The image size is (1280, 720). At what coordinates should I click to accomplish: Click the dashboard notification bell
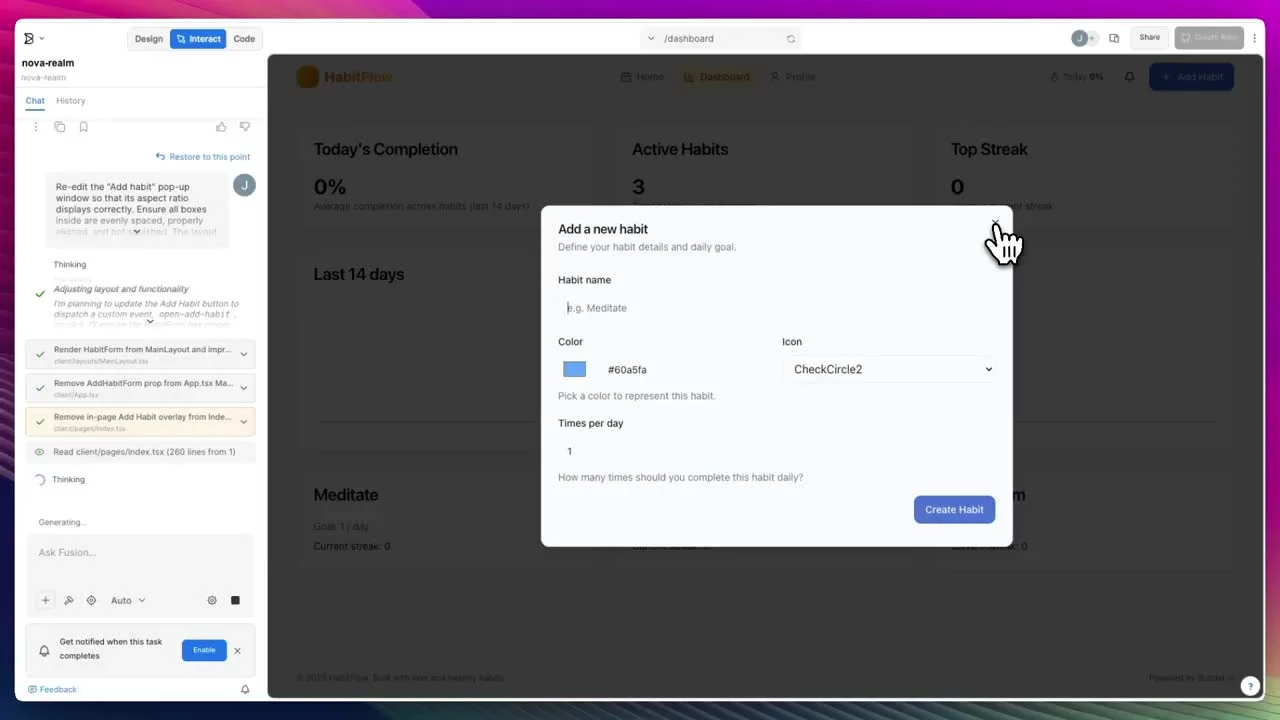(1129, 77)
